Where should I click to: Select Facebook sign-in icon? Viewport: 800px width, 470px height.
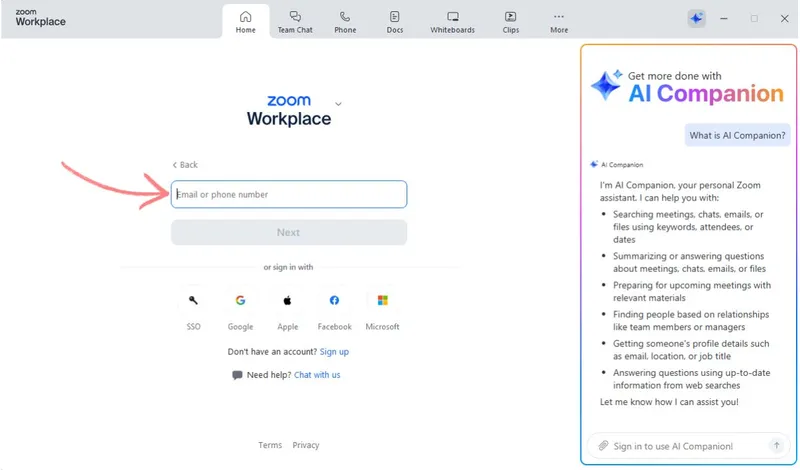click(x=334, y=300)
